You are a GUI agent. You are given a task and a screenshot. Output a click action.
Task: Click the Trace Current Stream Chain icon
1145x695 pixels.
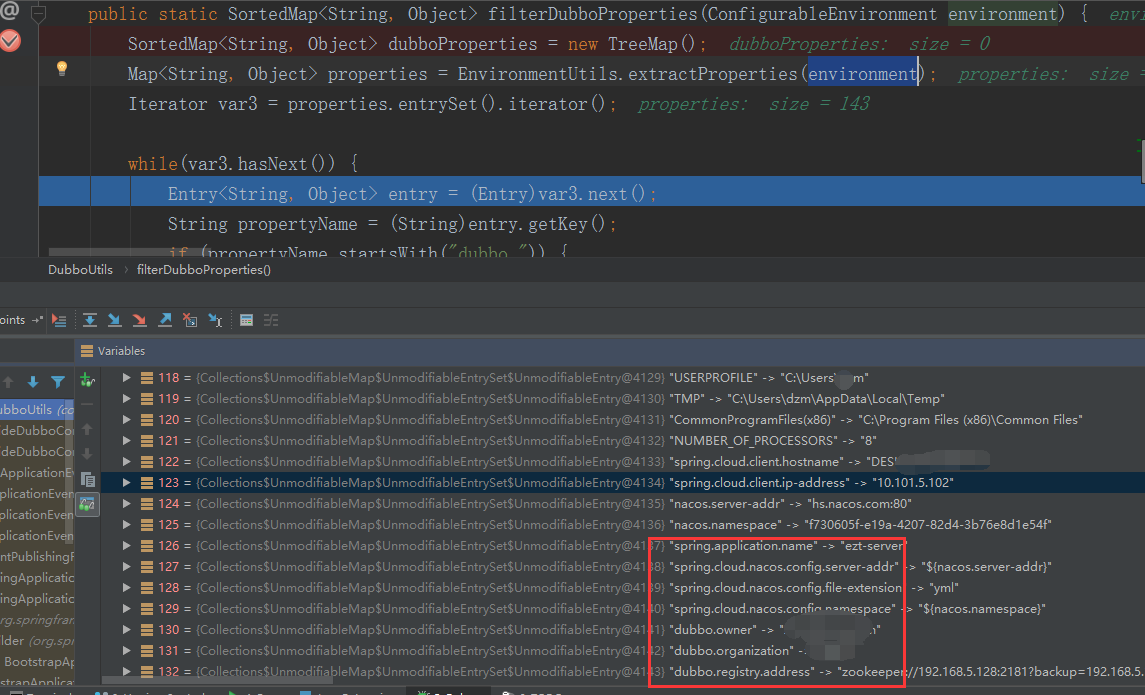(x=271, y=320)
